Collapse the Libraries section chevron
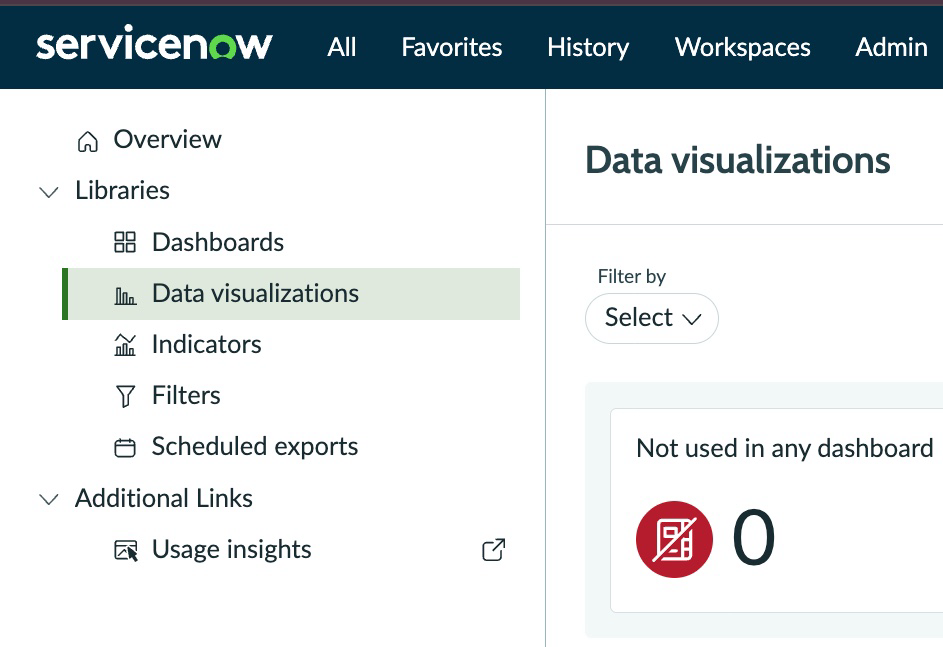 click(49, 192)
